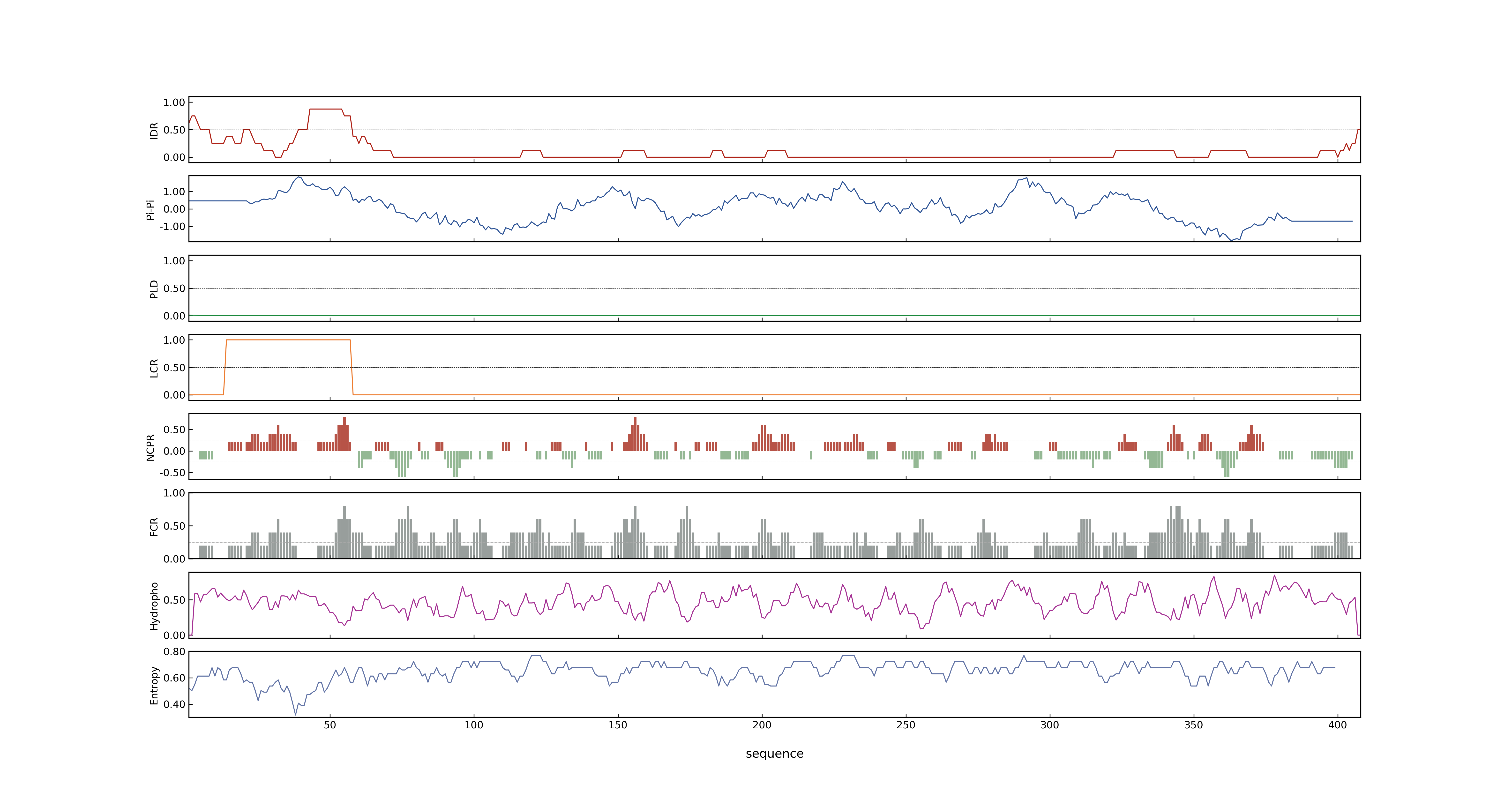The width and height of the screenshot is (1512, 806).
Task: Click the 1.00 tick of the IDR panel
Action: tap(174, 103)
